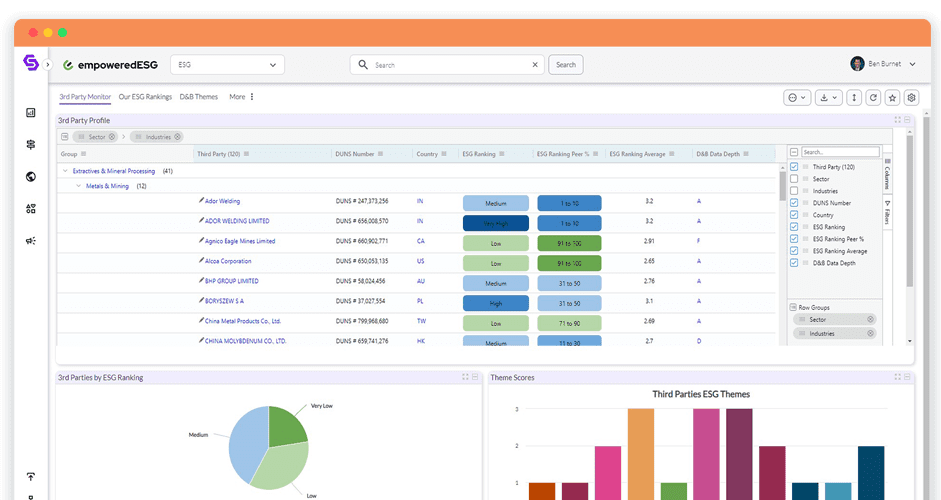Open the Ben Burnet user menu
Image resolution: width=941 pixels, height=500 pixels.
(883, 64)
